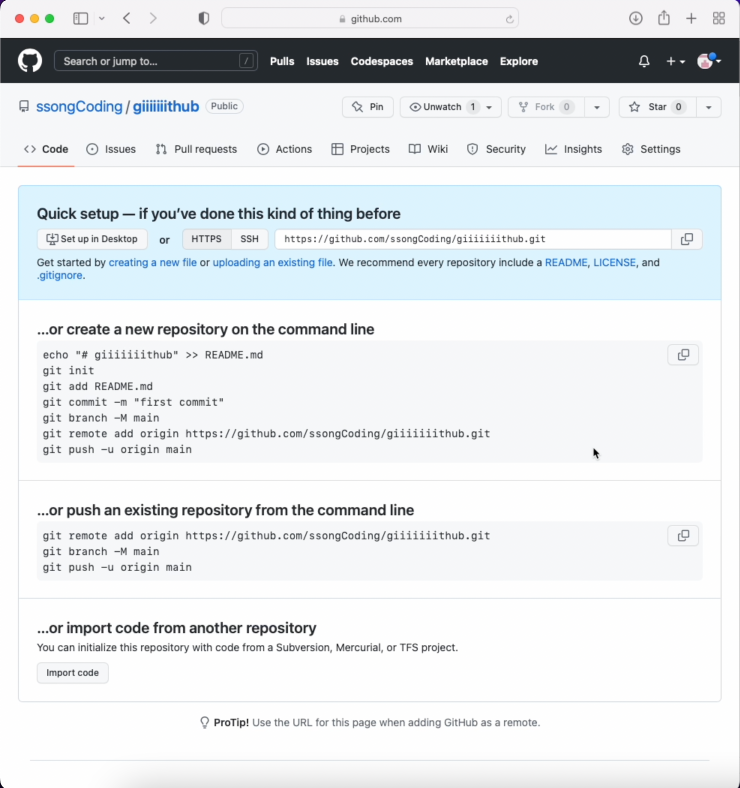Toggle Safari sidebar

coord(80,19)
